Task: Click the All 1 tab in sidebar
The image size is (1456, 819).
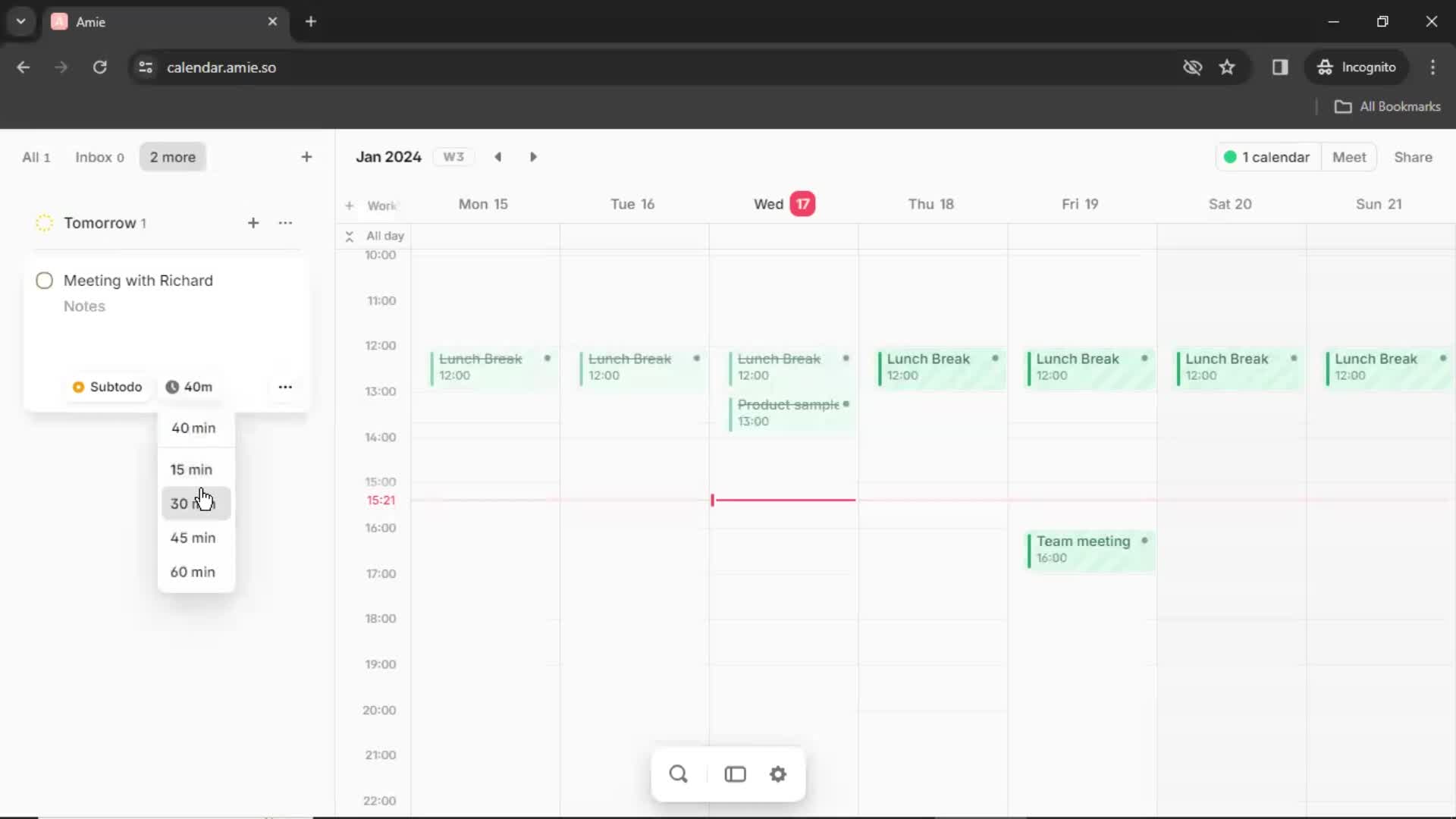Action: click(x=35, y=157)
